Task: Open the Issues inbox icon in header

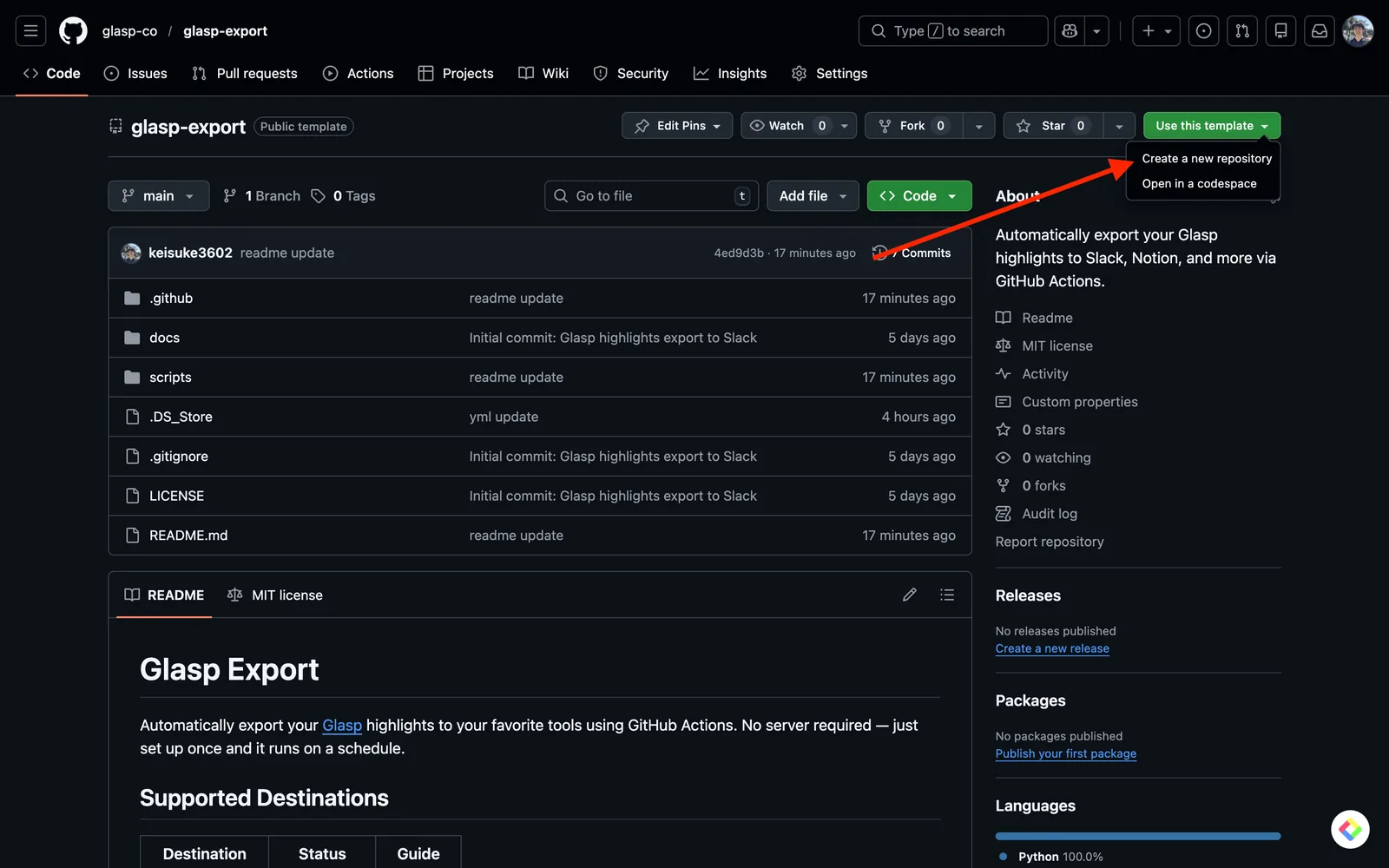Action: [x=1203, y=31]
